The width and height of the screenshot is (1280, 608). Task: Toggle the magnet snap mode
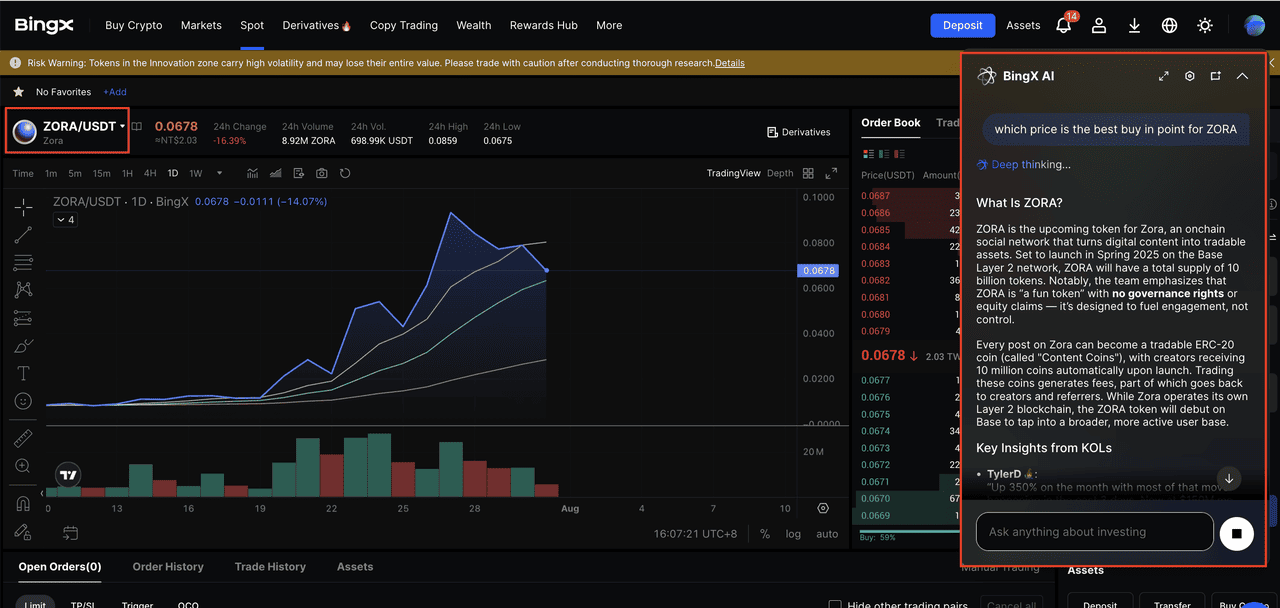point(23,503)
